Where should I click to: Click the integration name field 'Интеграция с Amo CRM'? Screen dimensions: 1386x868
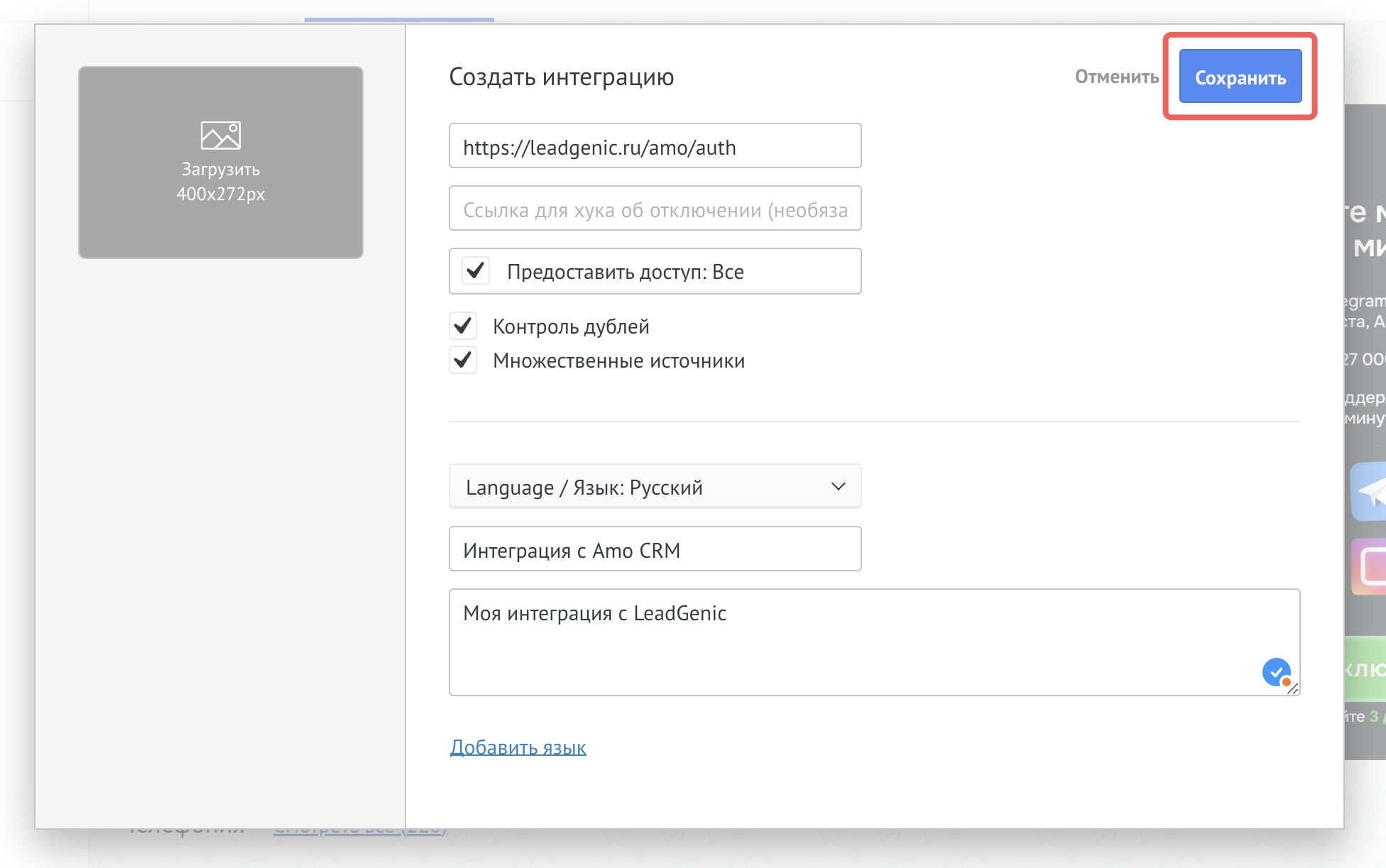click(655, 549)
